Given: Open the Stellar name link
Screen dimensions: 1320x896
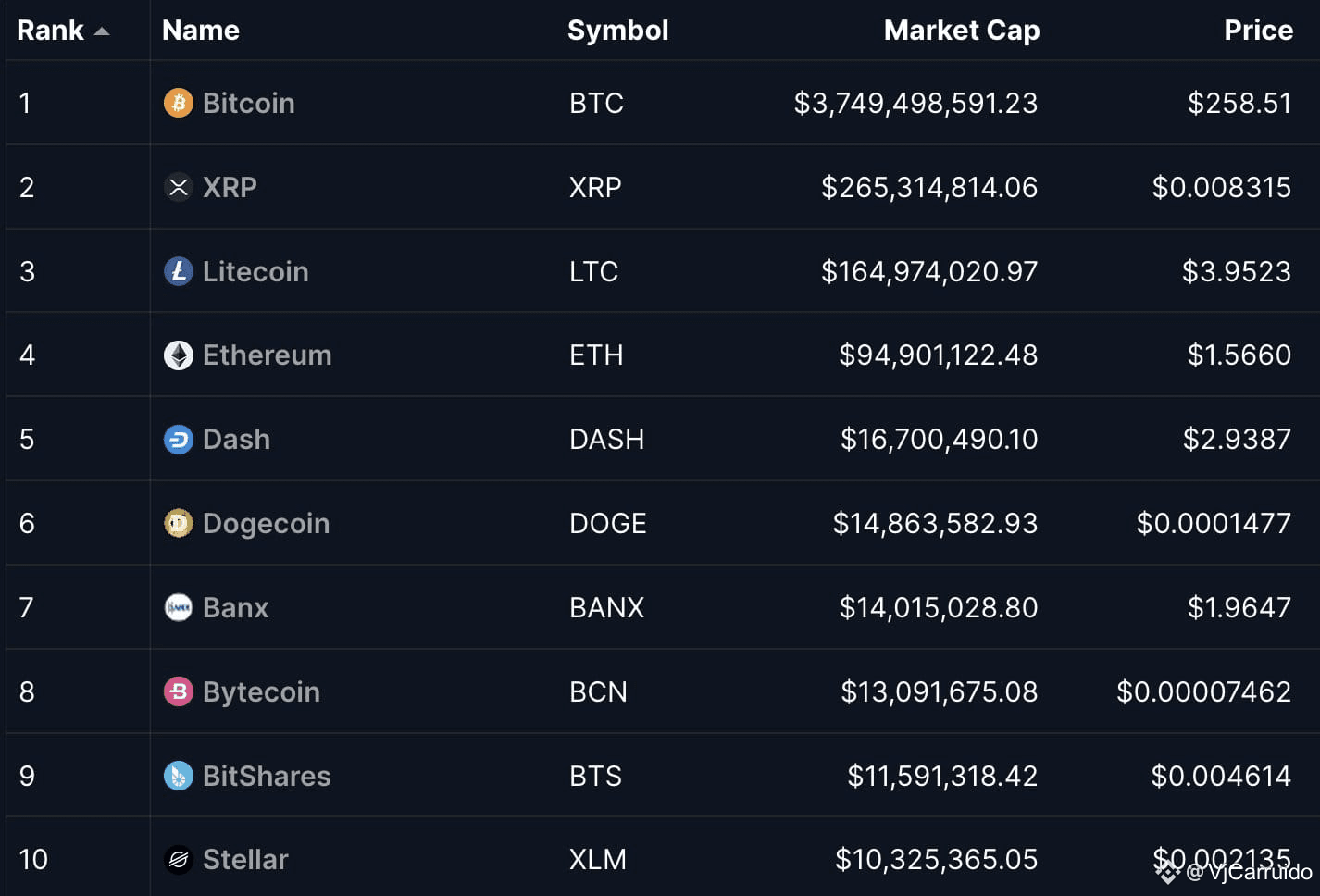Looking at the screenshot, I should click(x=245, y=860).
